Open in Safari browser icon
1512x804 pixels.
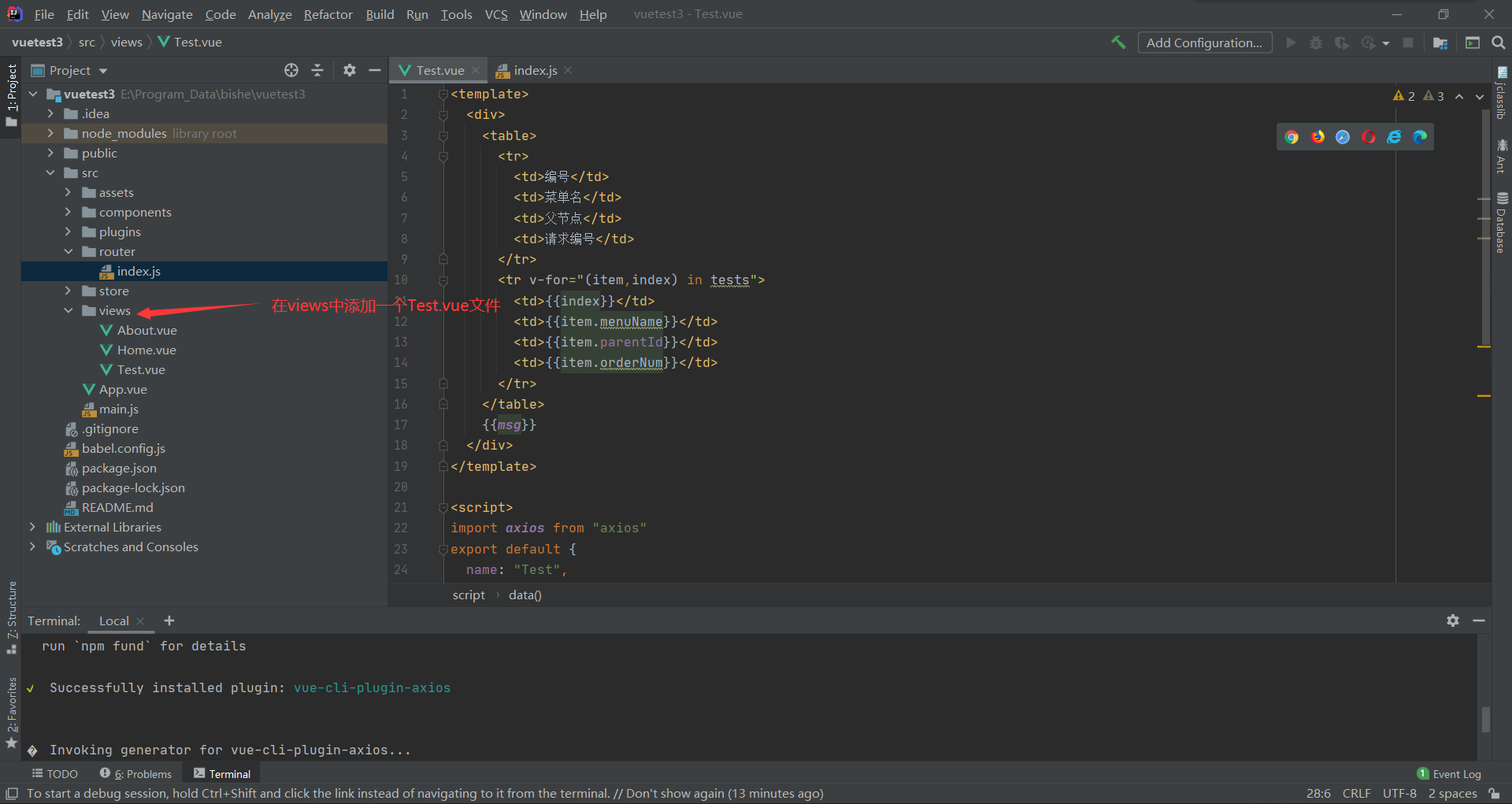(x=1343, y=137)
